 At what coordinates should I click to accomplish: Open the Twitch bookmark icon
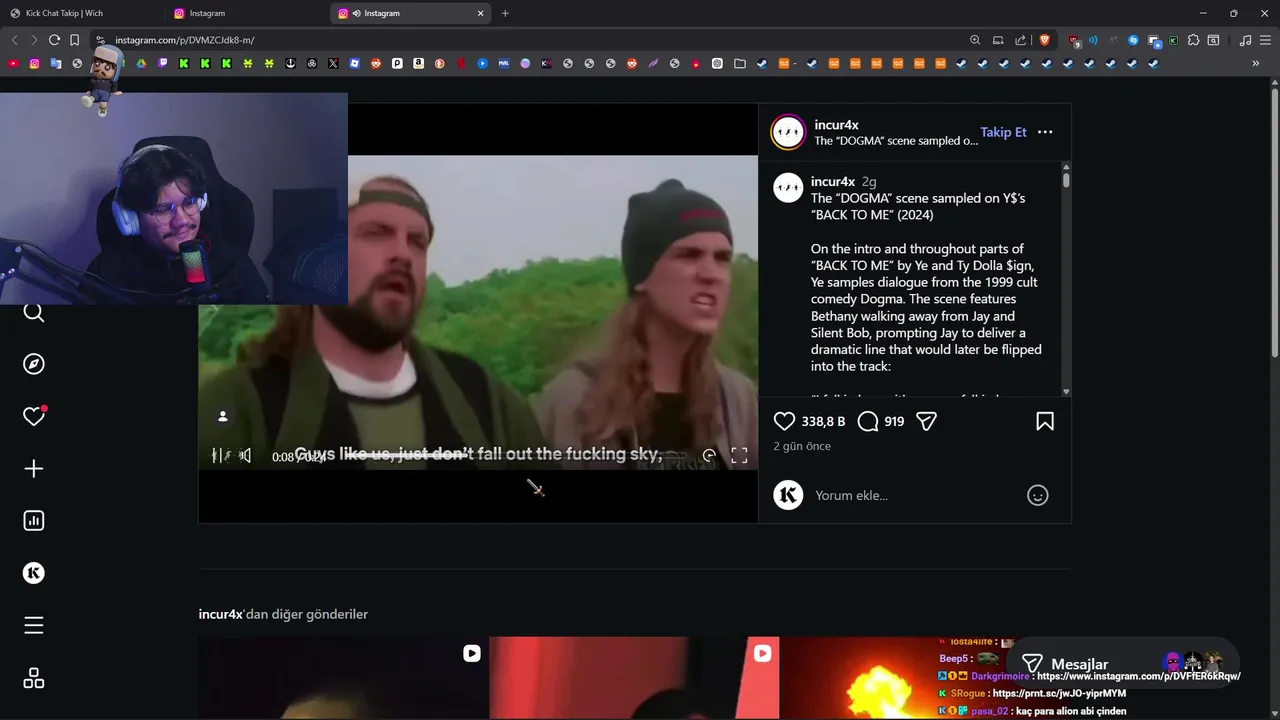click(x=163, y=63)
